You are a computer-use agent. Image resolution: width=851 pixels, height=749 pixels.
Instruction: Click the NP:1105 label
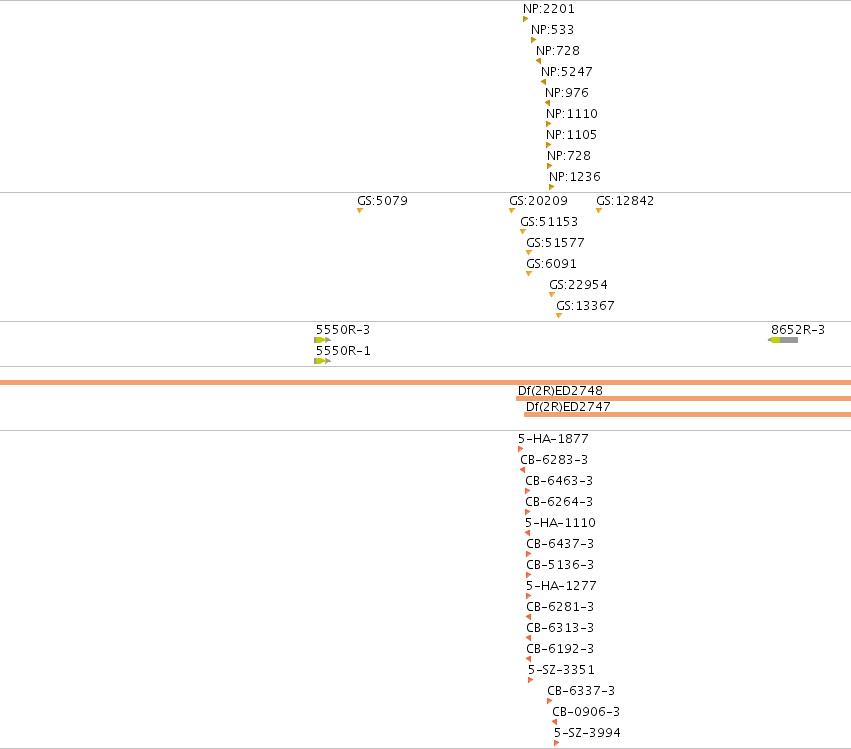coord(571,135)
